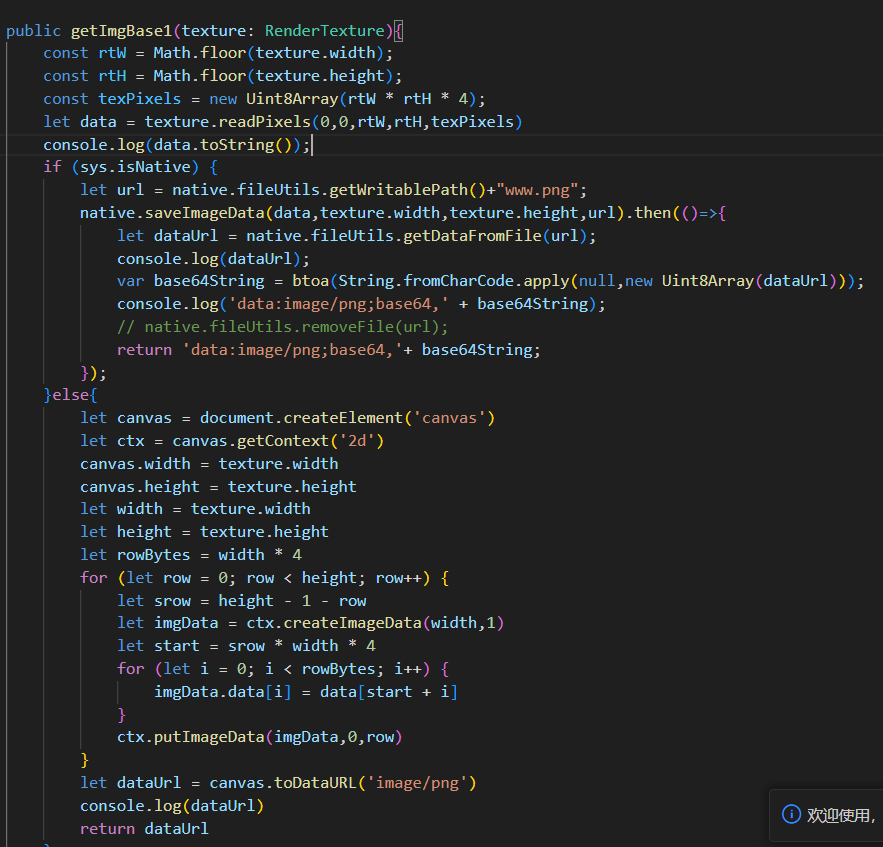Image resolution: width=883 pixels, height=847 pixels.
Task: Click 'imgData.data[i]' at the start of the assignment
Action: coord(223,692)
